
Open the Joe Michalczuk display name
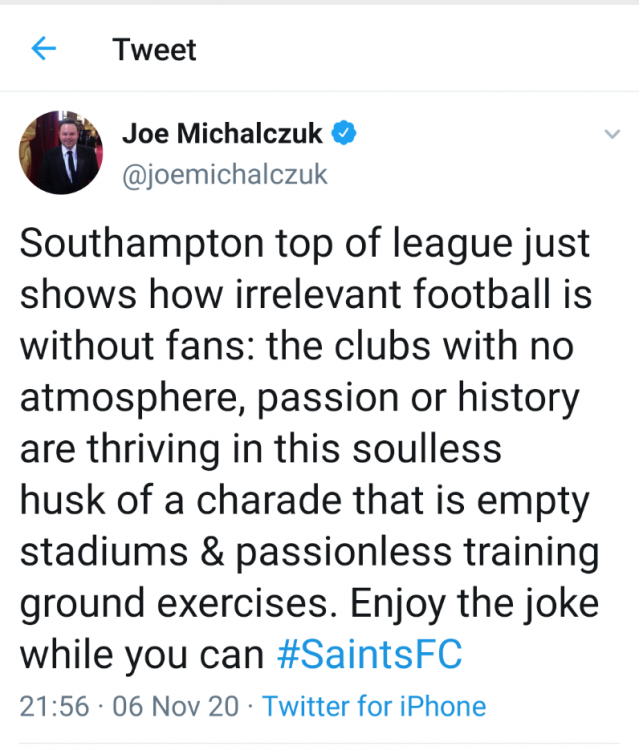(222, 134)
